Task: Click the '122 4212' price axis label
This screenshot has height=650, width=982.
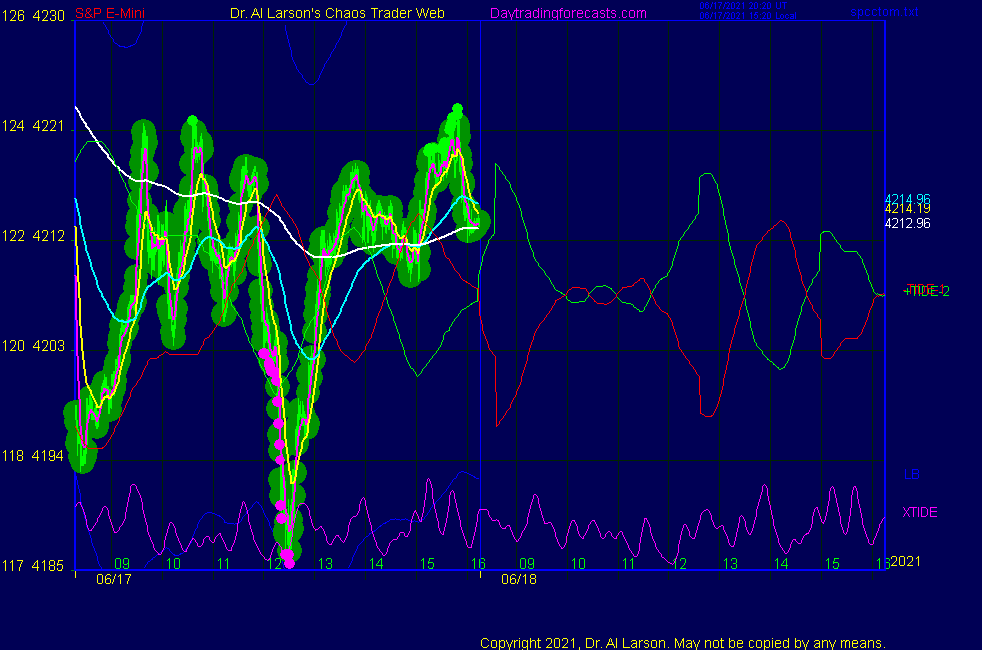Action: (x=33, y=236)
